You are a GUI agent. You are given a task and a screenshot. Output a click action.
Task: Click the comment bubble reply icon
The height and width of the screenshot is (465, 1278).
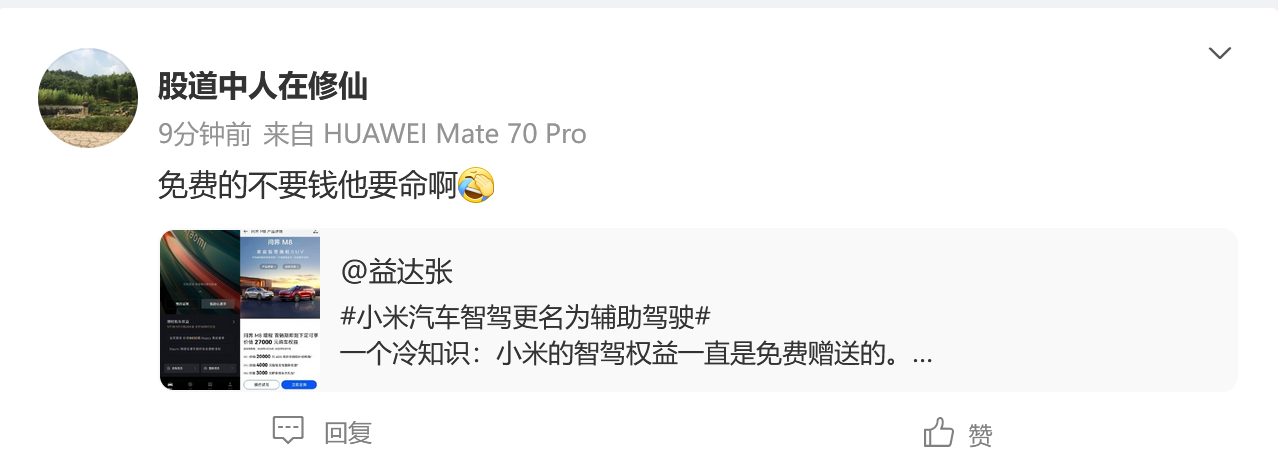pos(288,431)
